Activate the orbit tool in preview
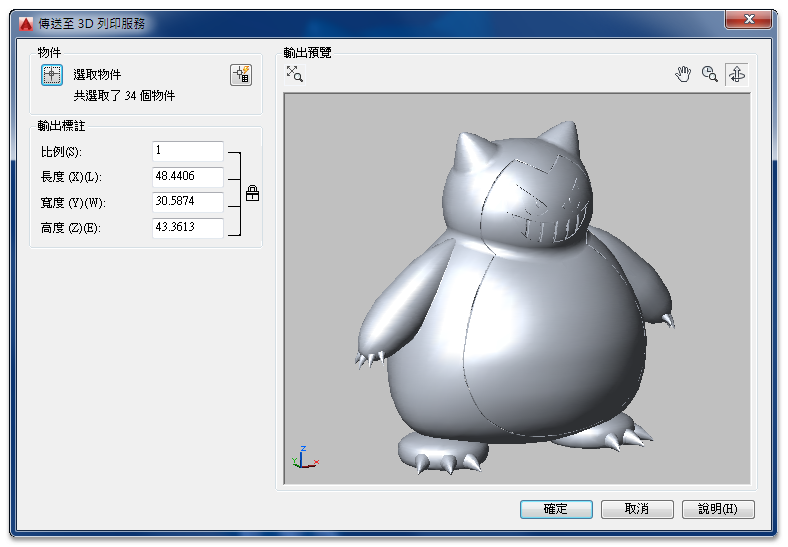The image size is (788, 547). 737,74
